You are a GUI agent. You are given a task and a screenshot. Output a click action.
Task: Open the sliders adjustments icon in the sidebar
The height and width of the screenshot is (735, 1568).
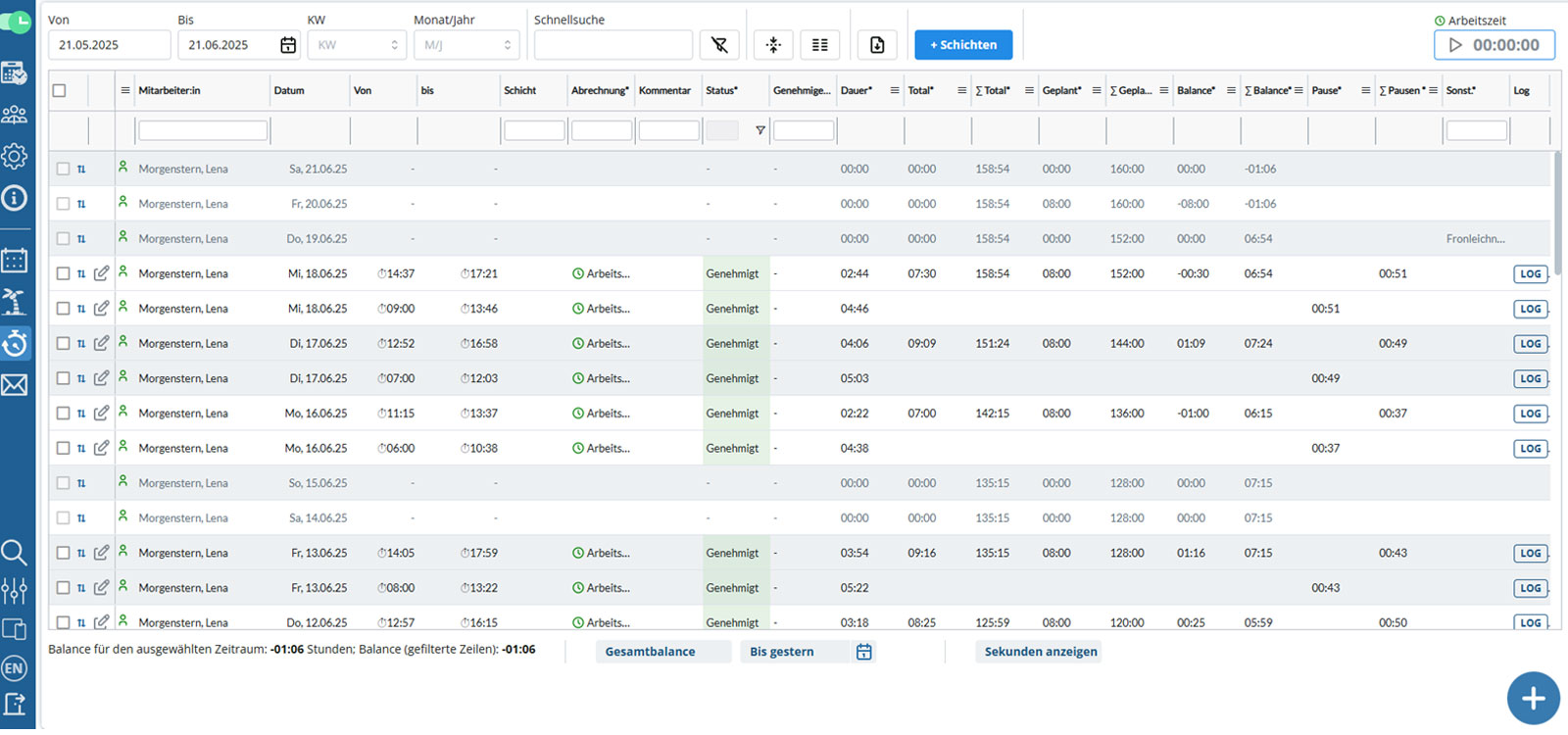point(15,591)
